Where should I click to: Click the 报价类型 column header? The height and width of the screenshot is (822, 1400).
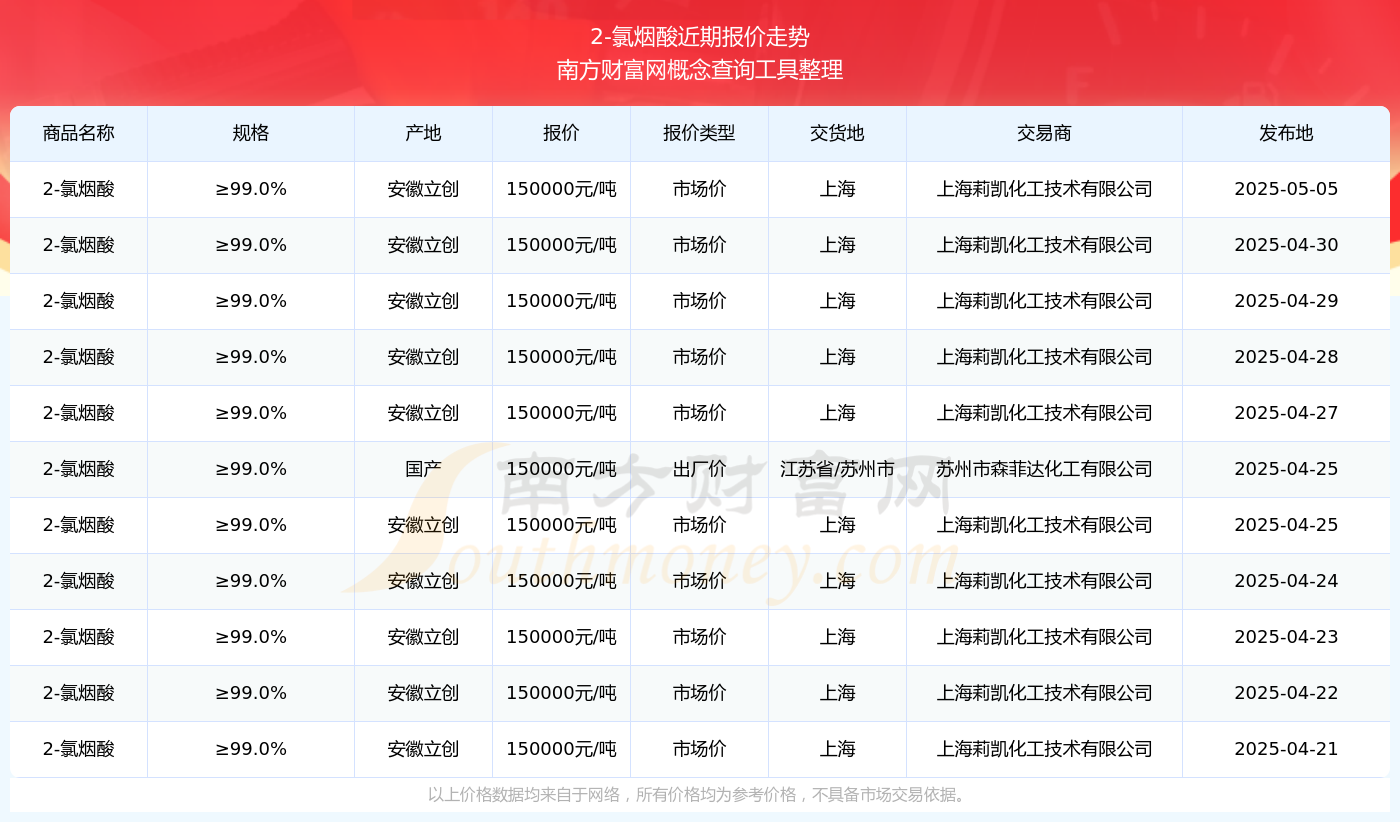[699, 133]
